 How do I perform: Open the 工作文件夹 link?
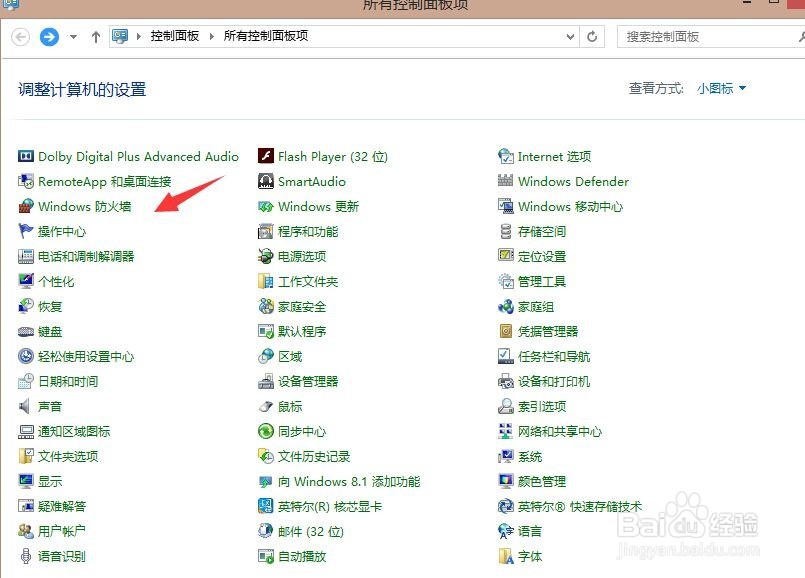coord(308,282)
